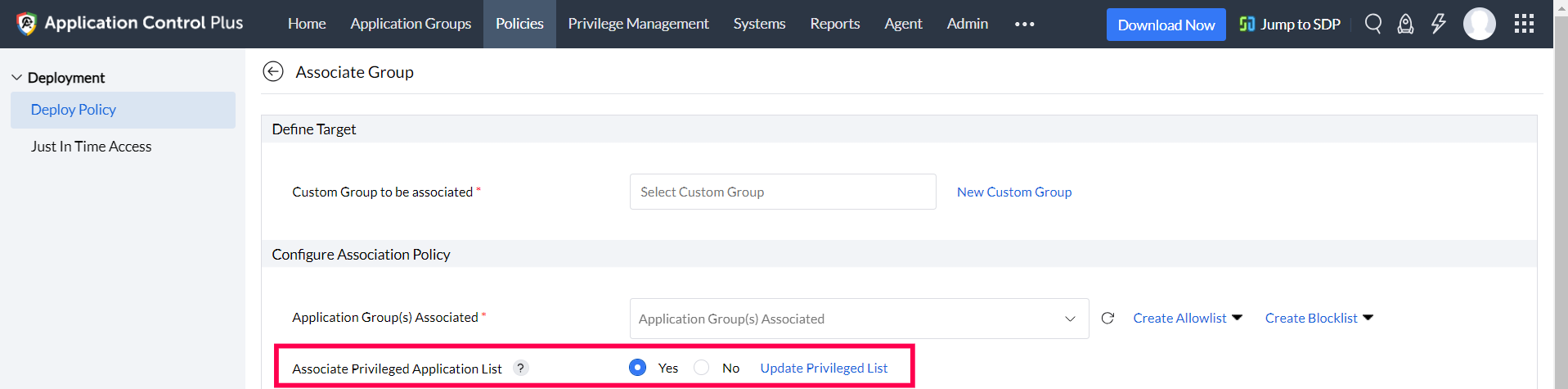This screenshot has height=389, width=1568.
Task: Click the back arrow beside Associate Group
Action: 273,72
